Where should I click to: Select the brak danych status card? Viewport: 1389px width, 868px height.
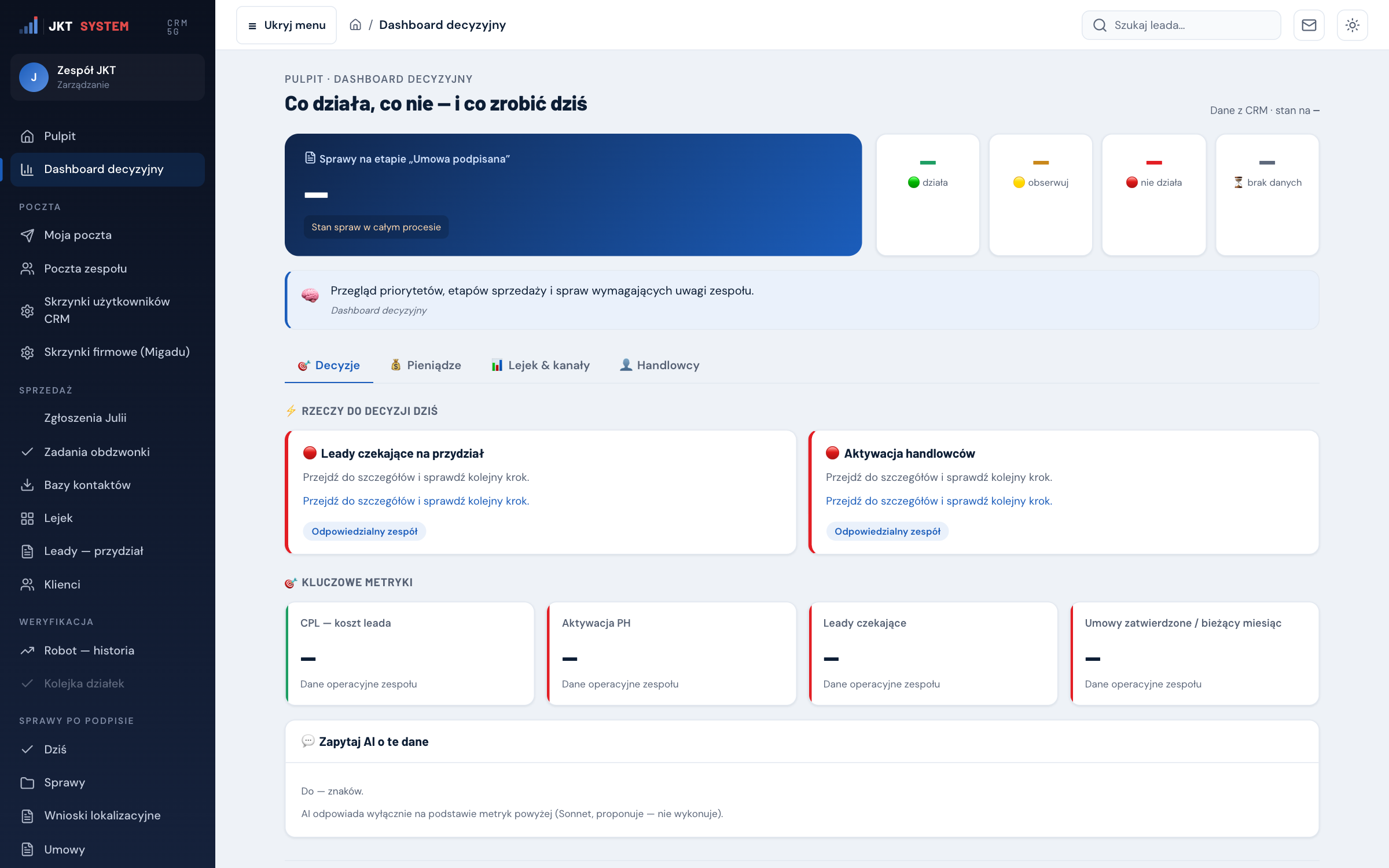[x=1267, y=195]
